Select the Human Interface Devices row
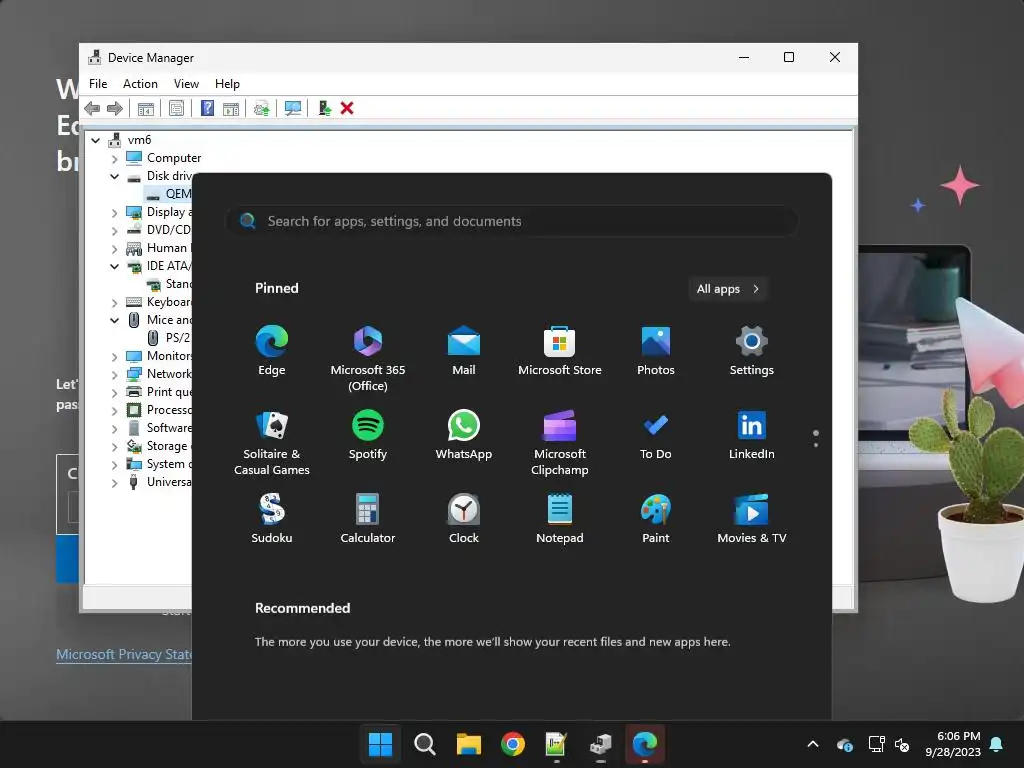The width and height of the screenshot is (1024, 768). point(158,248)
